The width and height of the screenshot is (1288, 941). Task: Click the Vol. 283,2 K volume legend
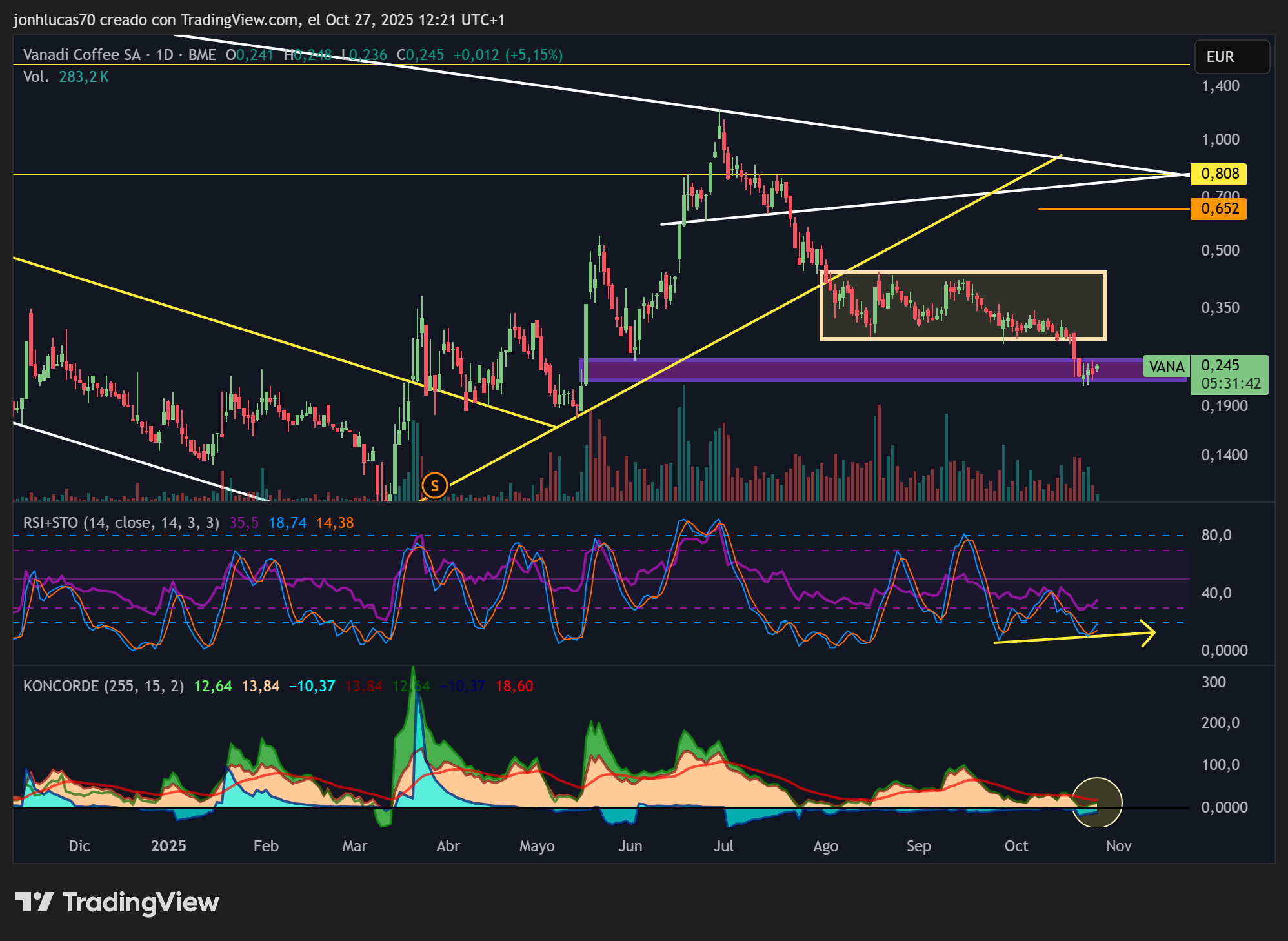pyautogui.click(x=66, y=77)
